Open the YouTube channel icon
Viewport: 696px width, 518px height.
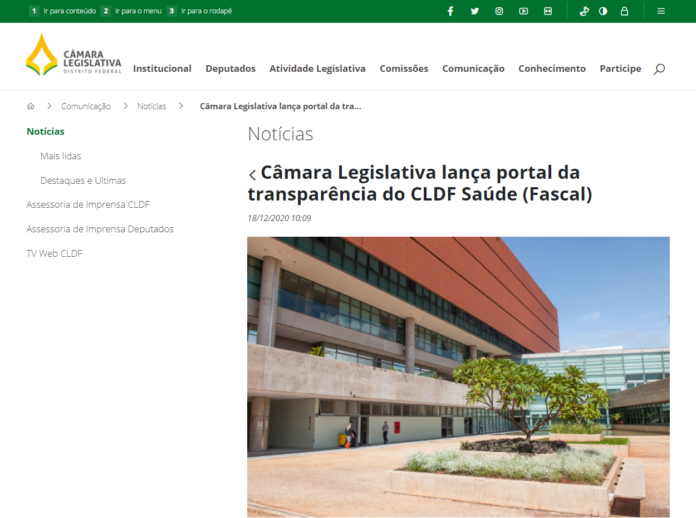[523, 11]
